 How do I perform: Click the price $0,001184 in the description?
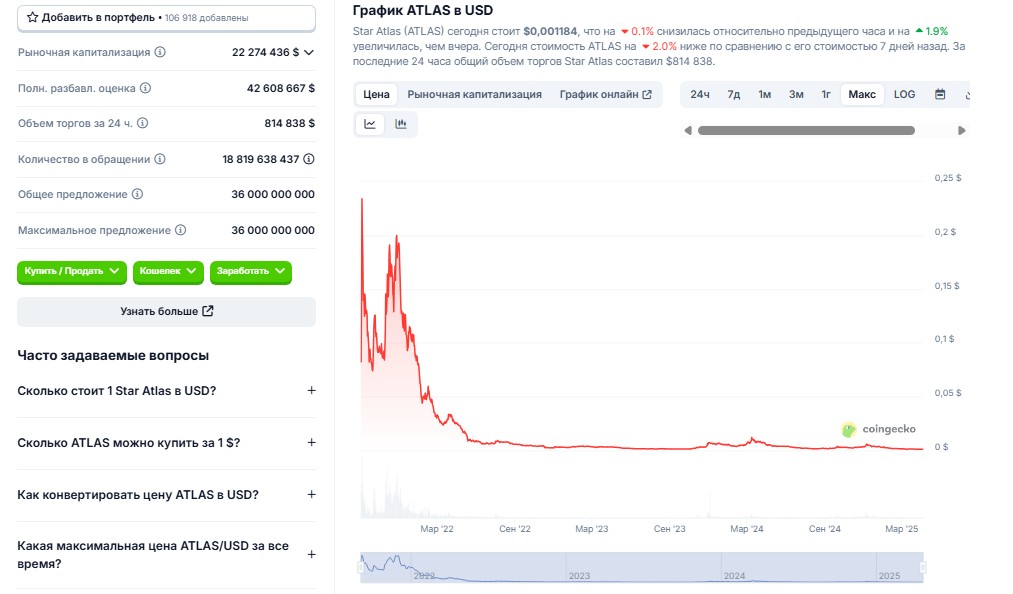pos(550,31)
